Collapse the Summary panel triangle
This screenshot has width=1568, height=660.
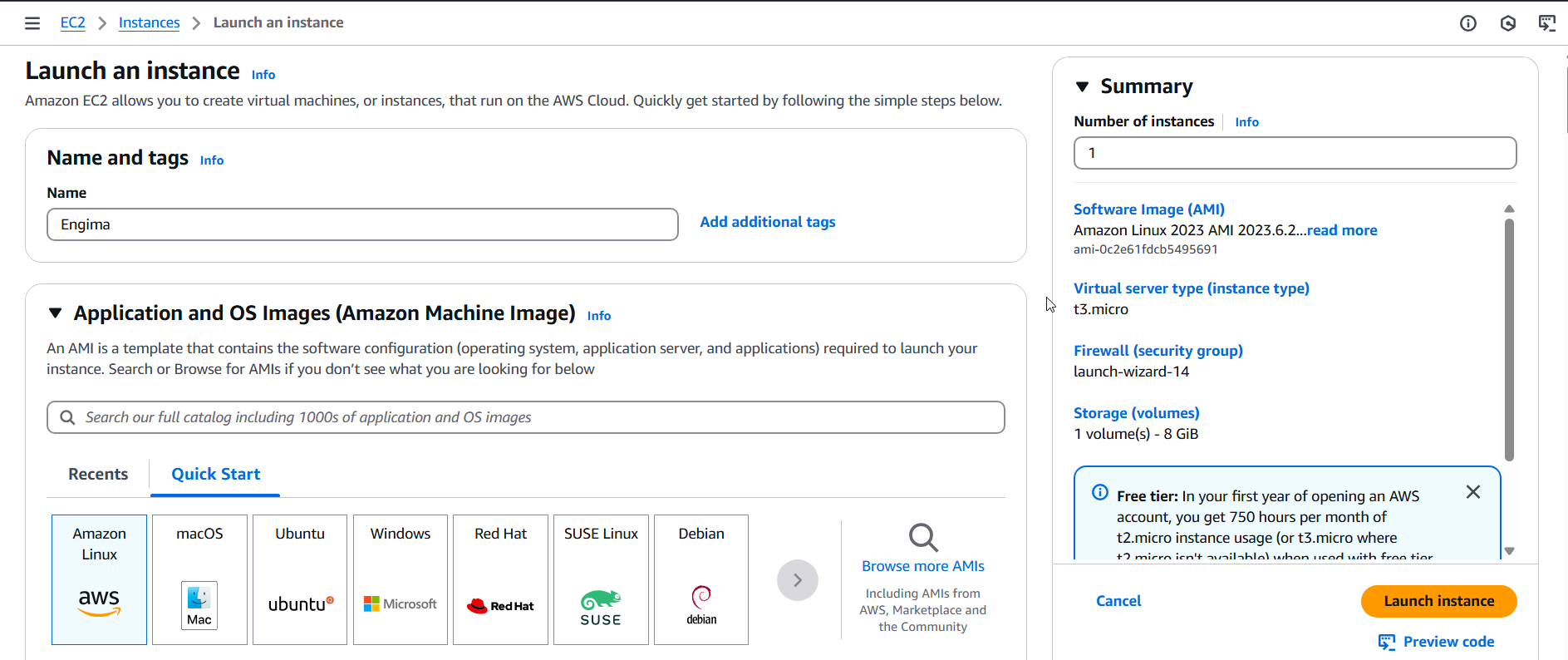[1082, 86]
